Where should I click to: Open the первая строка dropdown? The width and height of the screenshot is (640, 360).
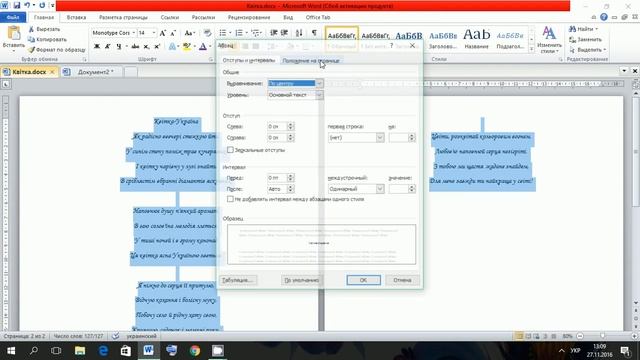tap(380, 138)
